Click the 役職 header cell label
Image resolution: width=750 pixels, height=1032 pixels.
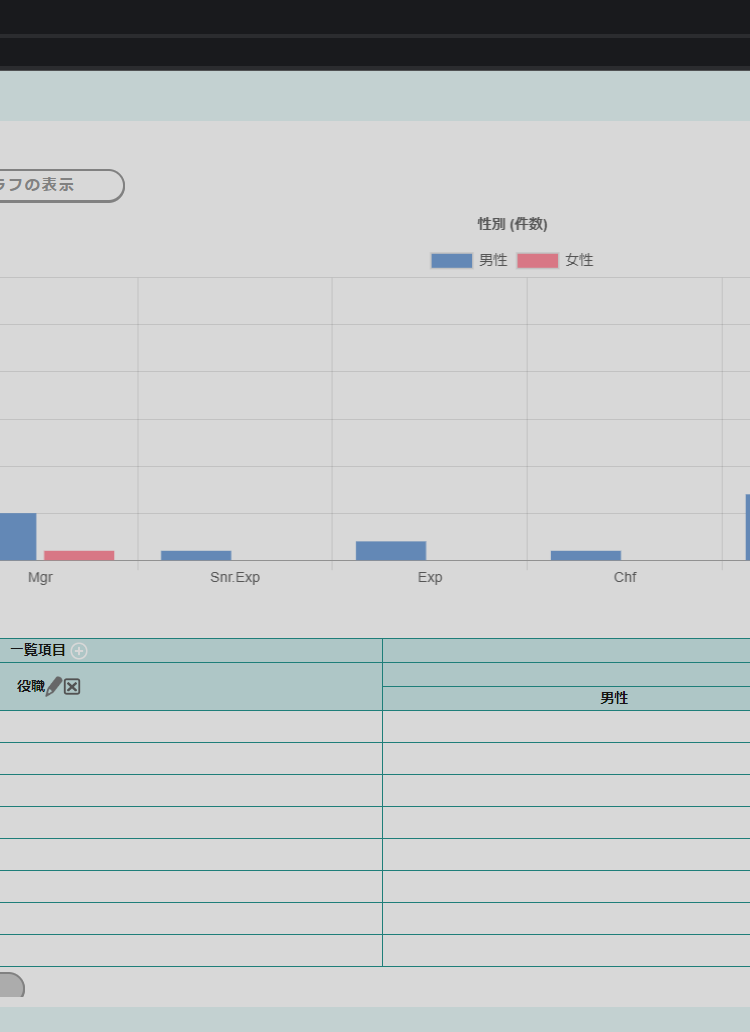(x=31, y=687)
